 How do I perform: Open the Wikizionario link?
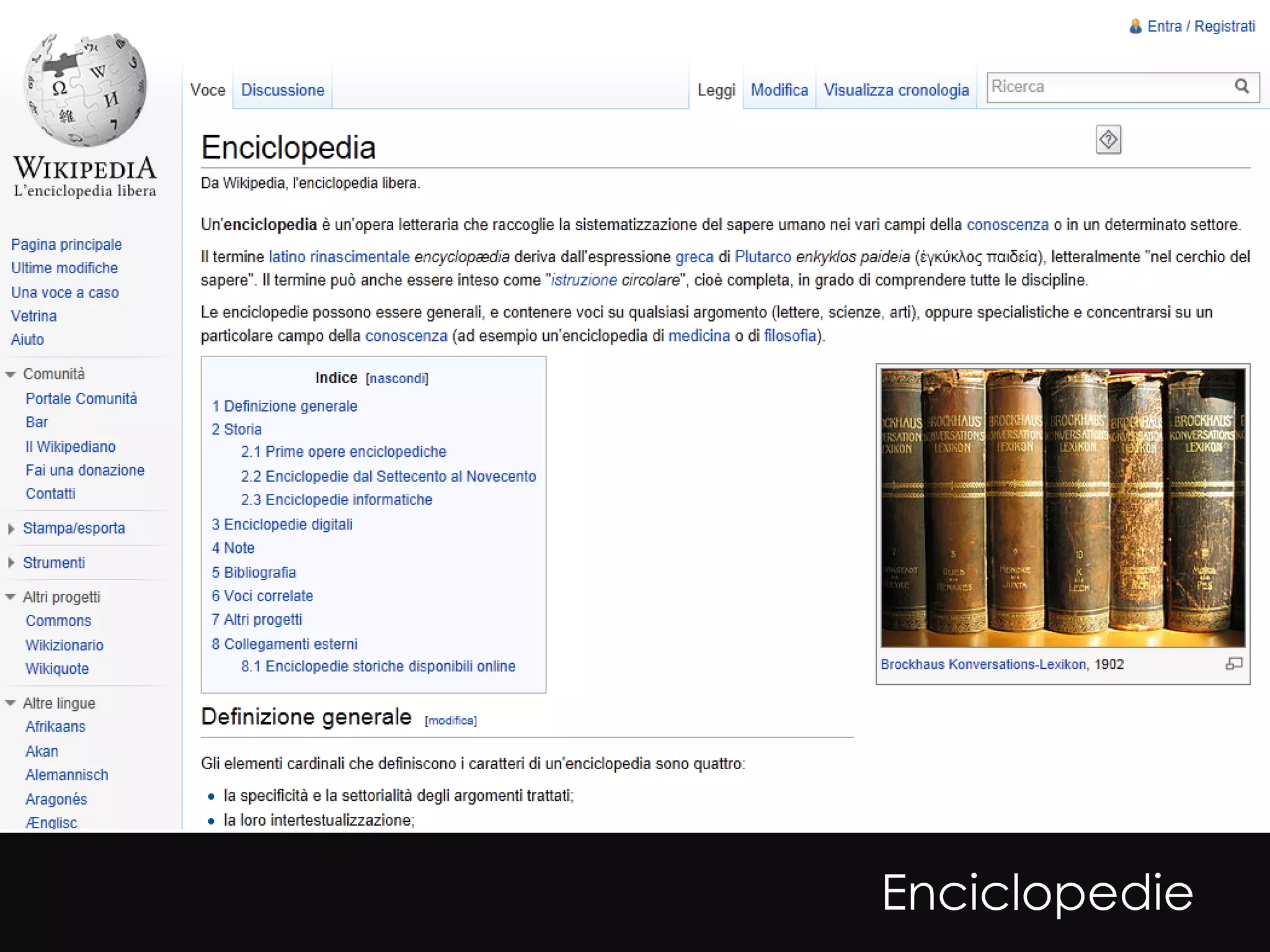[x=64, y=645]
